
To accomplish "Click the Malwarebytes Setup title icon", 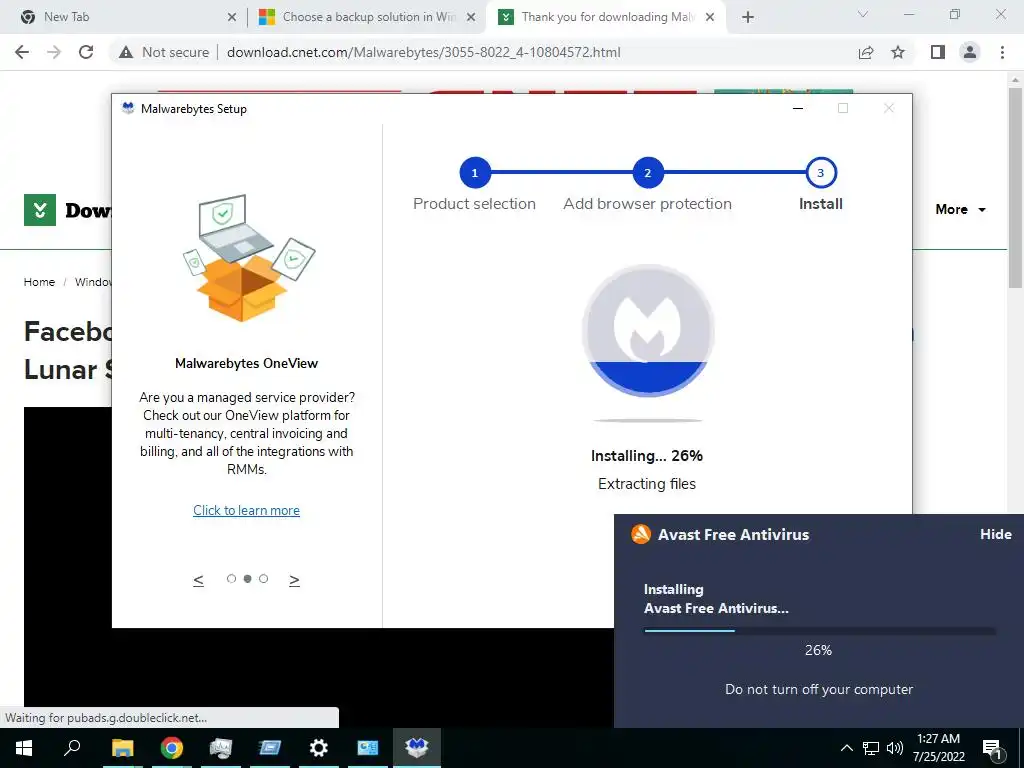I will [x=128, y=108].
